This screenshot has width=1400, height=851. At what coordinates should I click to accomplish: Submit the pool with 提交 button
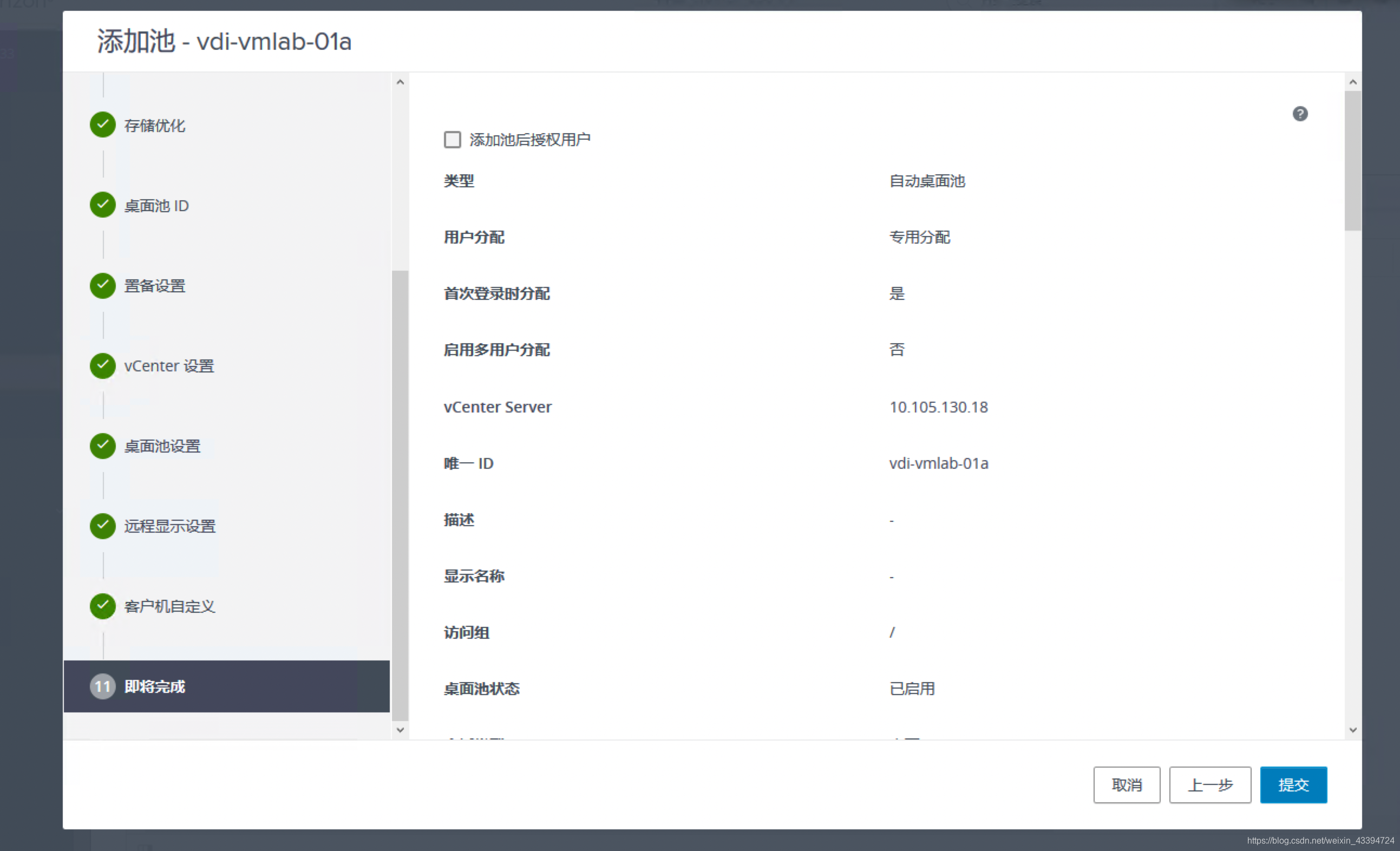pyautogui.click(x=1294, y=785)
